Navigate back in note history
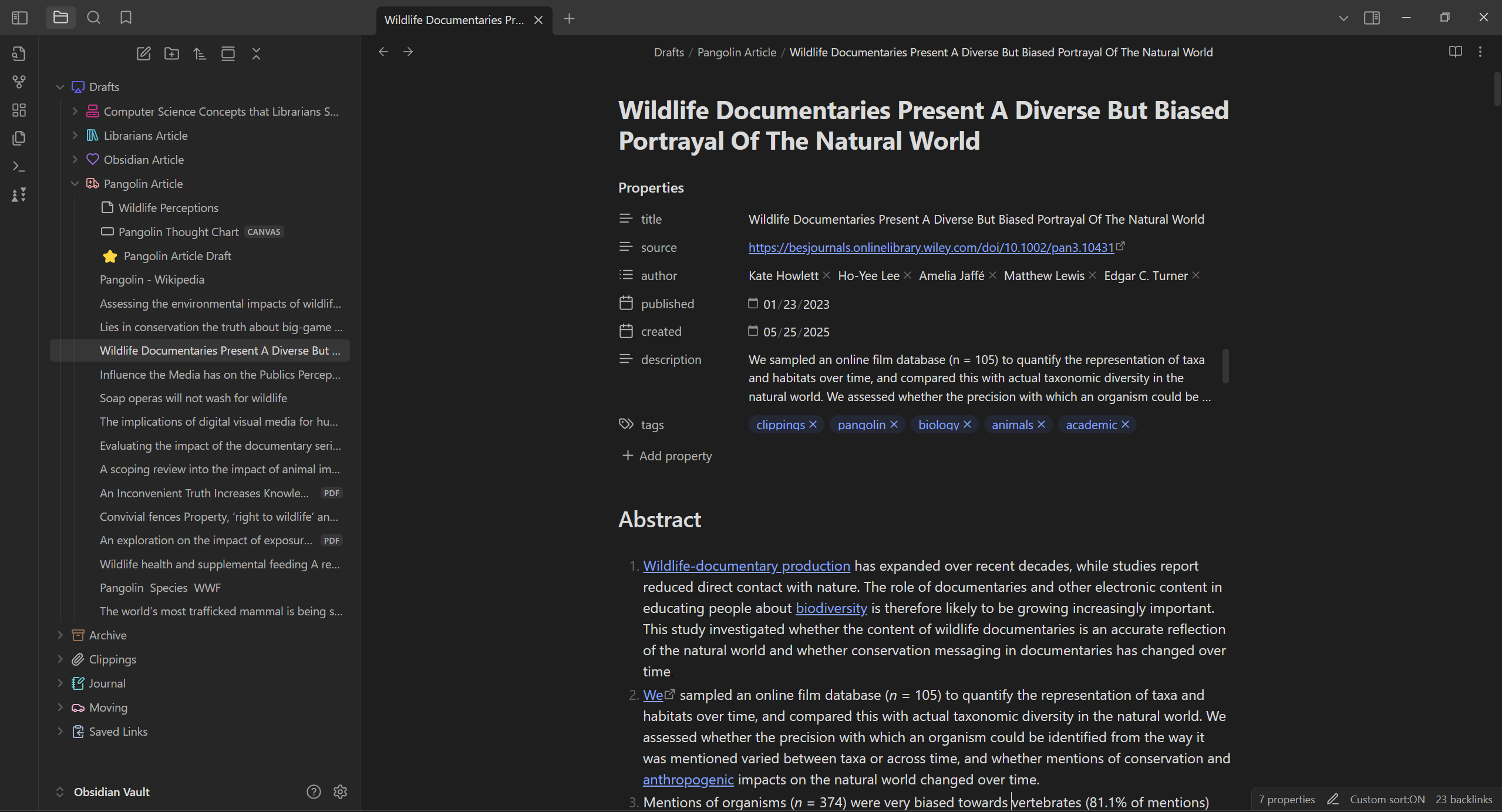 coord(383,52)
